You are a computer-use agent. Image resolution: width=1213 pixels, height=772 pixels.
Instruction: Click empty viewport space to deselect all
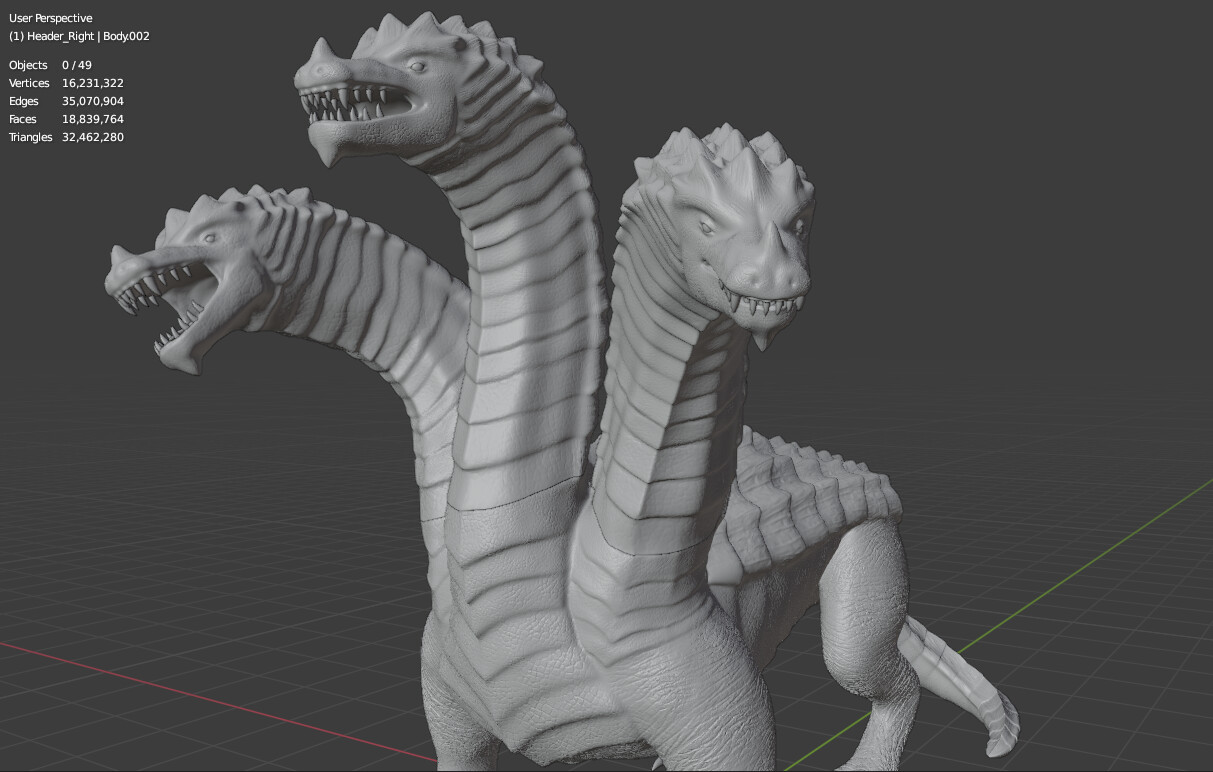[1050, 200]
